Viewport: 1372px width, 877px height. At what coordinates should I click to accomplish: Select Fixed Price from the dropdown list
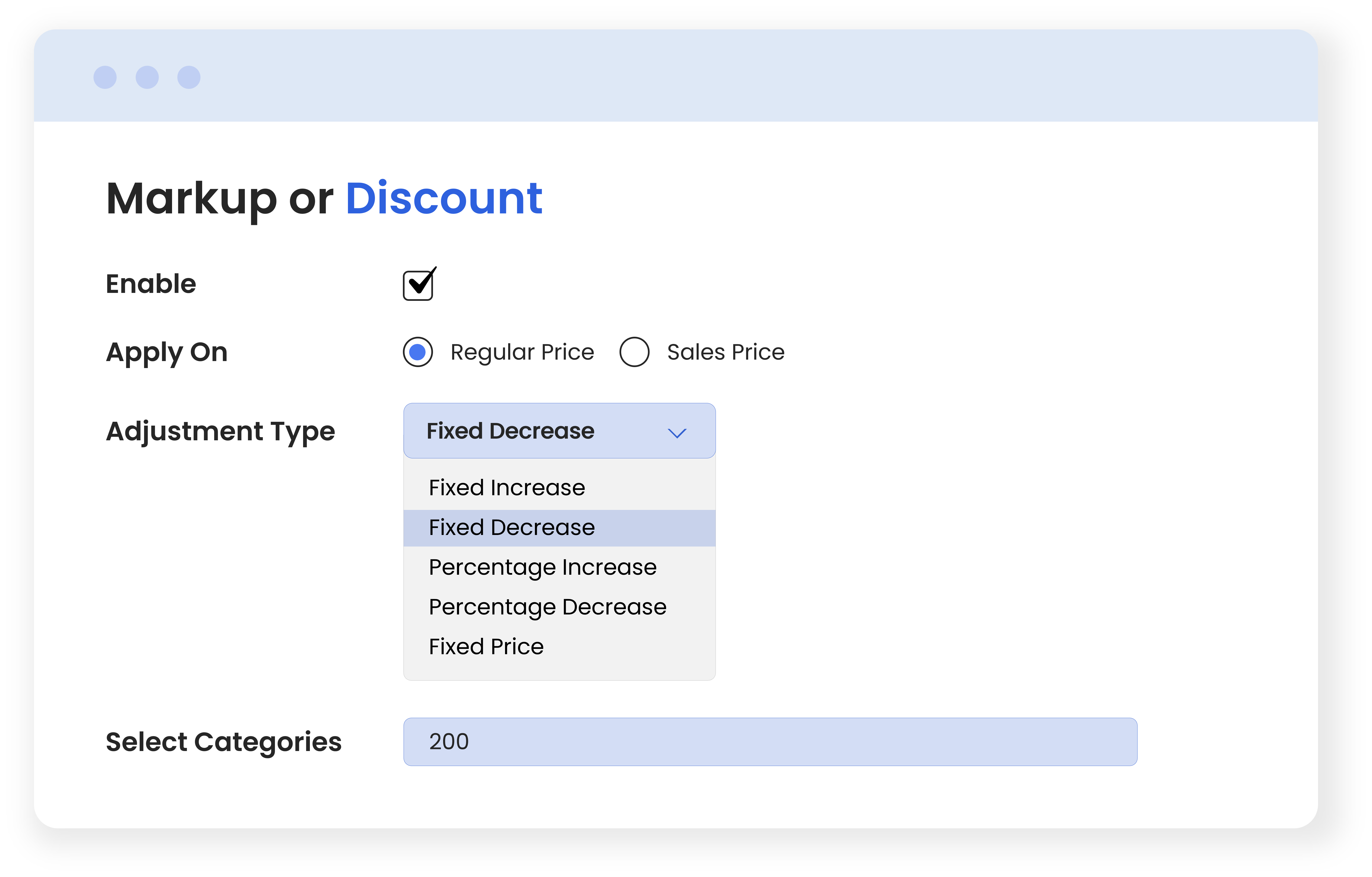click(x=486, y=647)
